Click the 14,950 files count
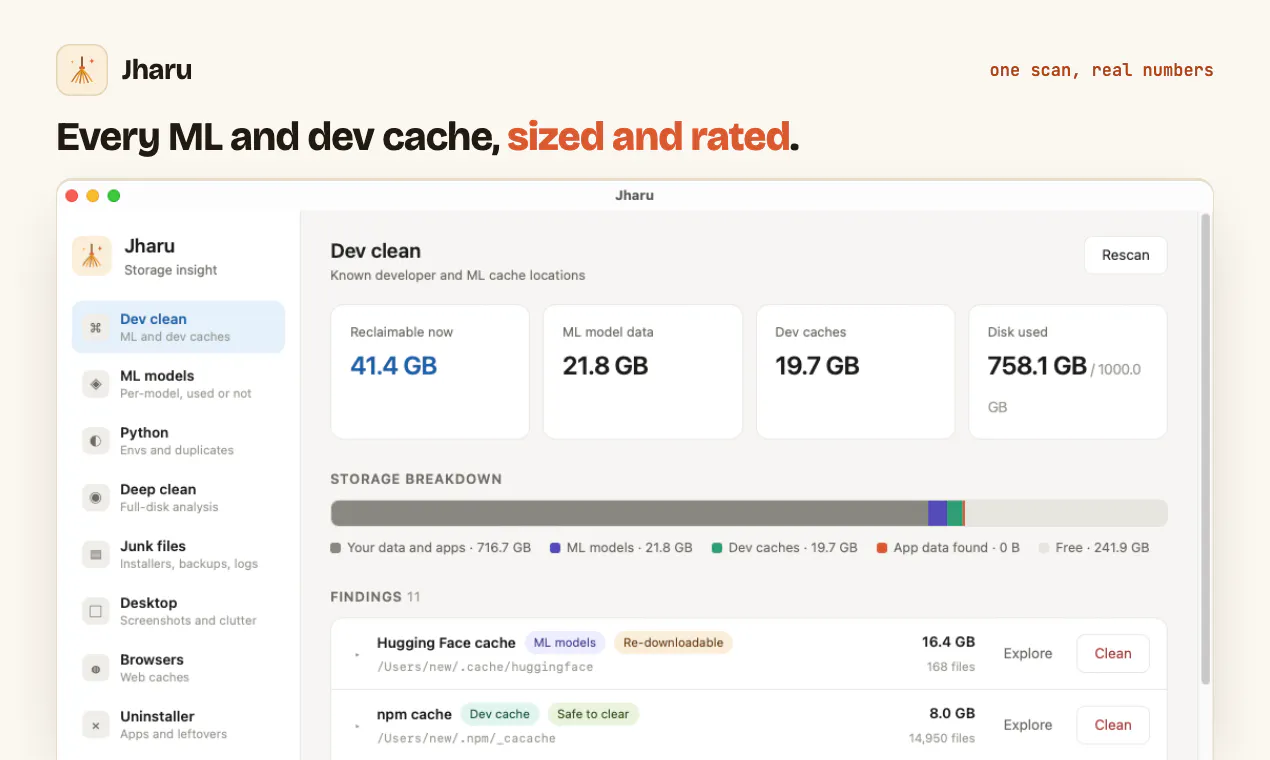The image size is (1270, 760). click(x=942, y=739)
